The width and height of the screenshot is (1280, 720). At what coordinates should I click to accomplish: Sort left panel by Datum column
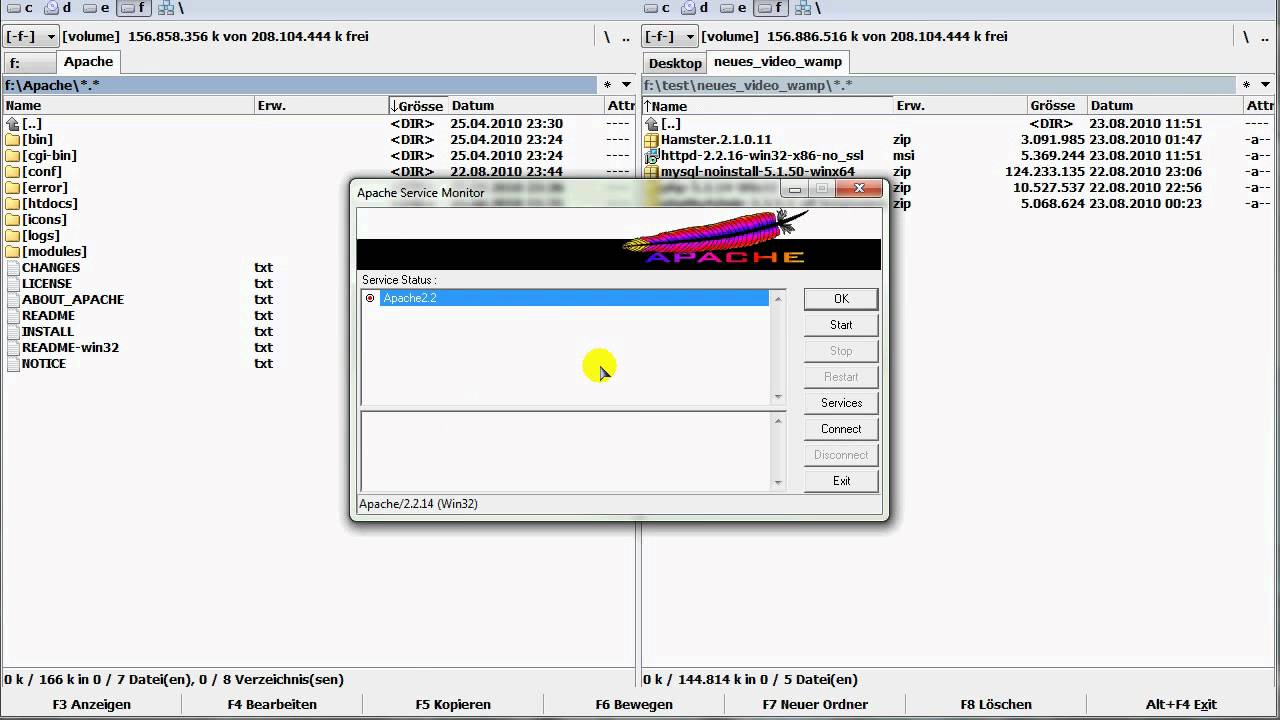(x=525, y=105)
